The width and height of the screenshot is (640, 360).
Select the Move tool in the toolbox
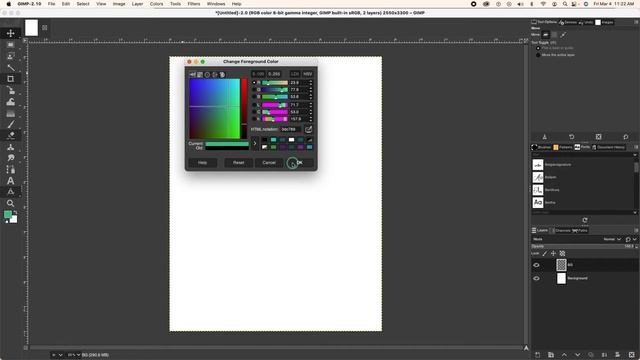11,33
